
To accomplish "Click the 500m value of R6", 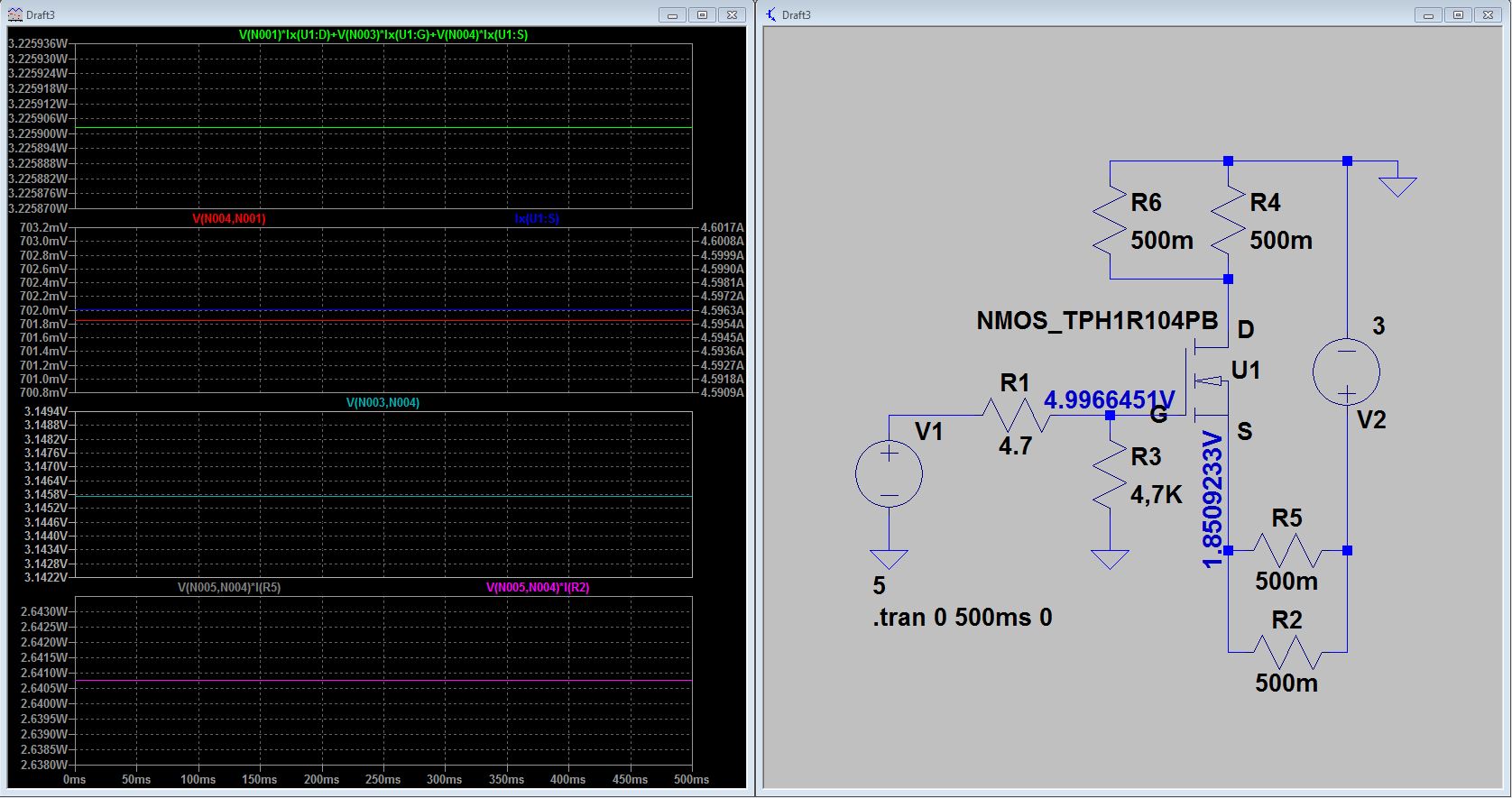I will click(x=1162, y=241).
